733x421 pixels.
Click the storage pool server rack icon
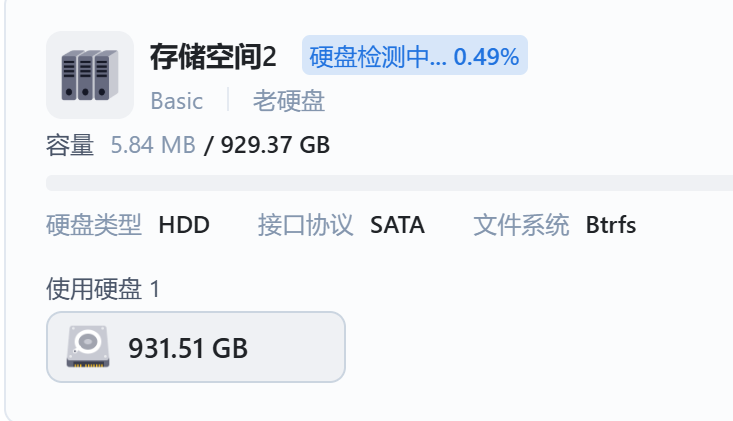coord(90,75)
